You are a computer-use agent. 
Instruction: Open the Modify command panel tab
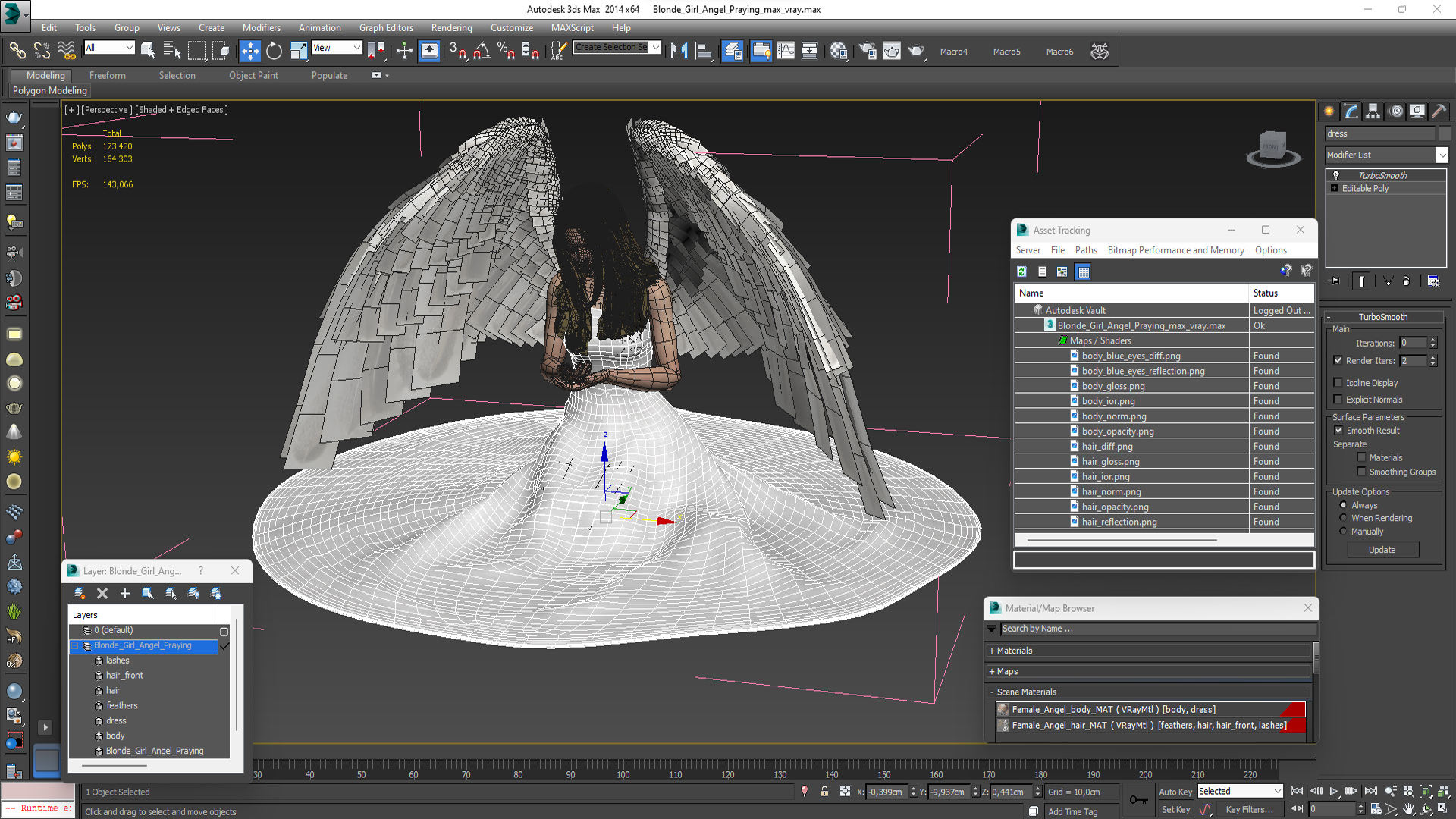pos(1351,111)
